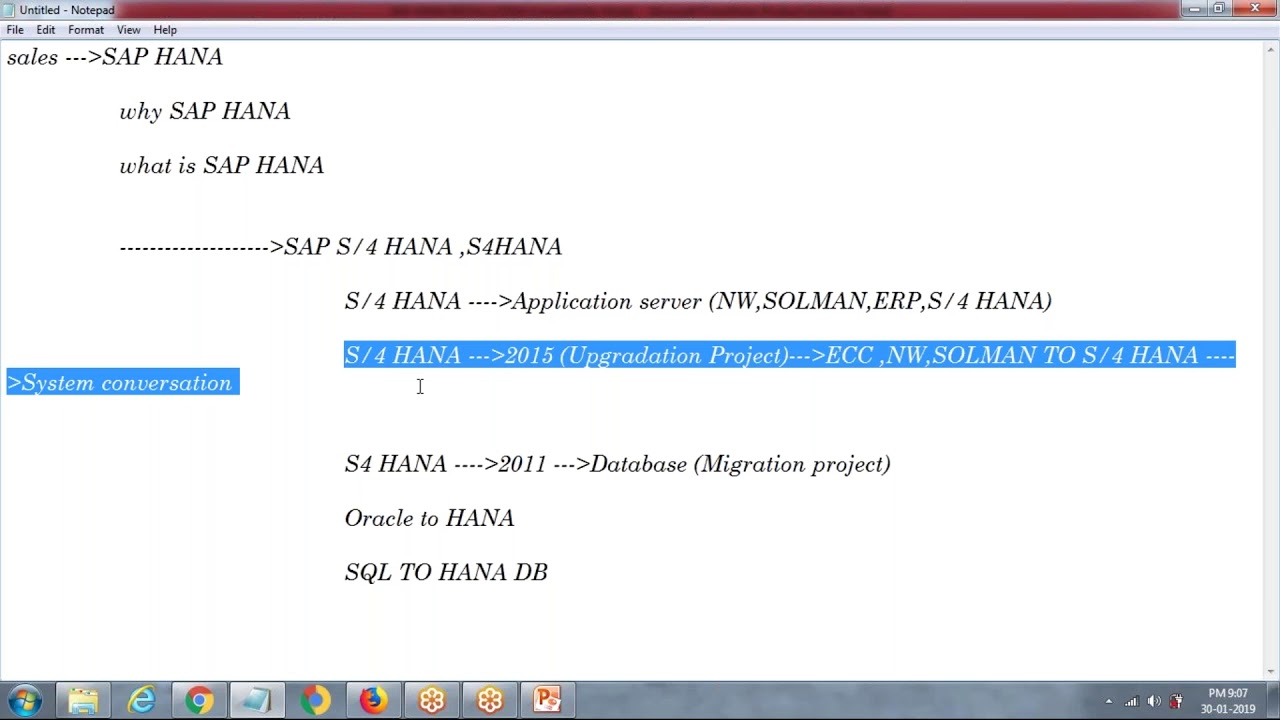Click the 'why SAP HANA' line
The width and height of the screenshot is (1280, 720).
(x=205, y=111)
